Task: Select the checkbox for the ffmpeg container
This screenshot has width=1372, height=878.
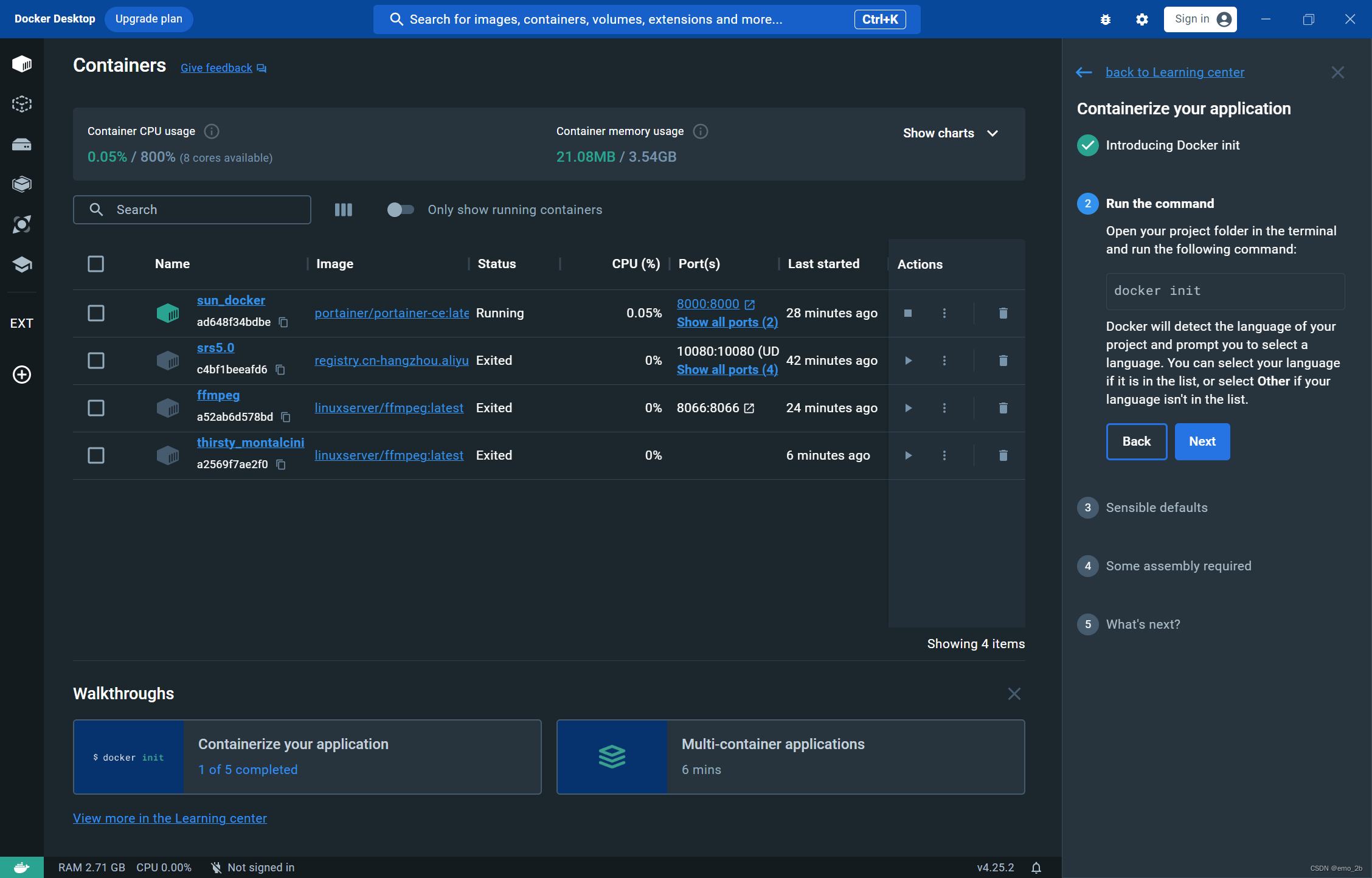Action: pos(96,408)
